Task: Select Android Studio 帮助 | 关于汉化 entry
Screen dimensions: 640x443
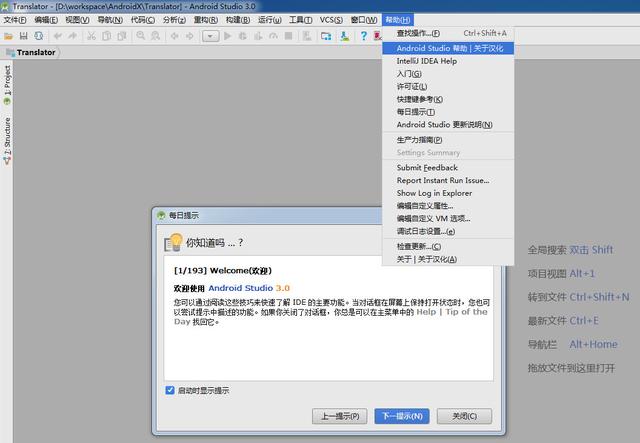Action: pyautogui.click(x=448, y=48)
